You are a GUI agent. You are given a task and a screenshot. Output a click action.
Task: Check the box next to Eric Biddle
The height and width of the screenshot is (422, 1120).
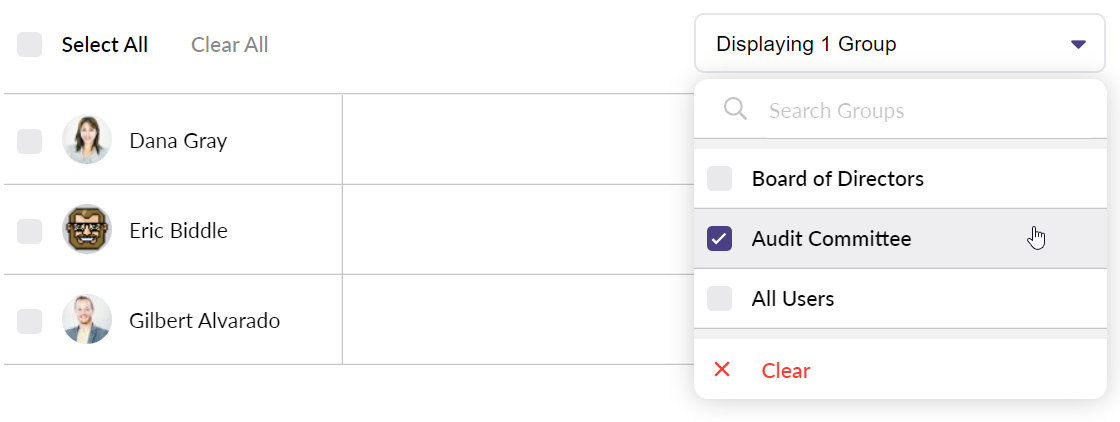pos(30,231)
